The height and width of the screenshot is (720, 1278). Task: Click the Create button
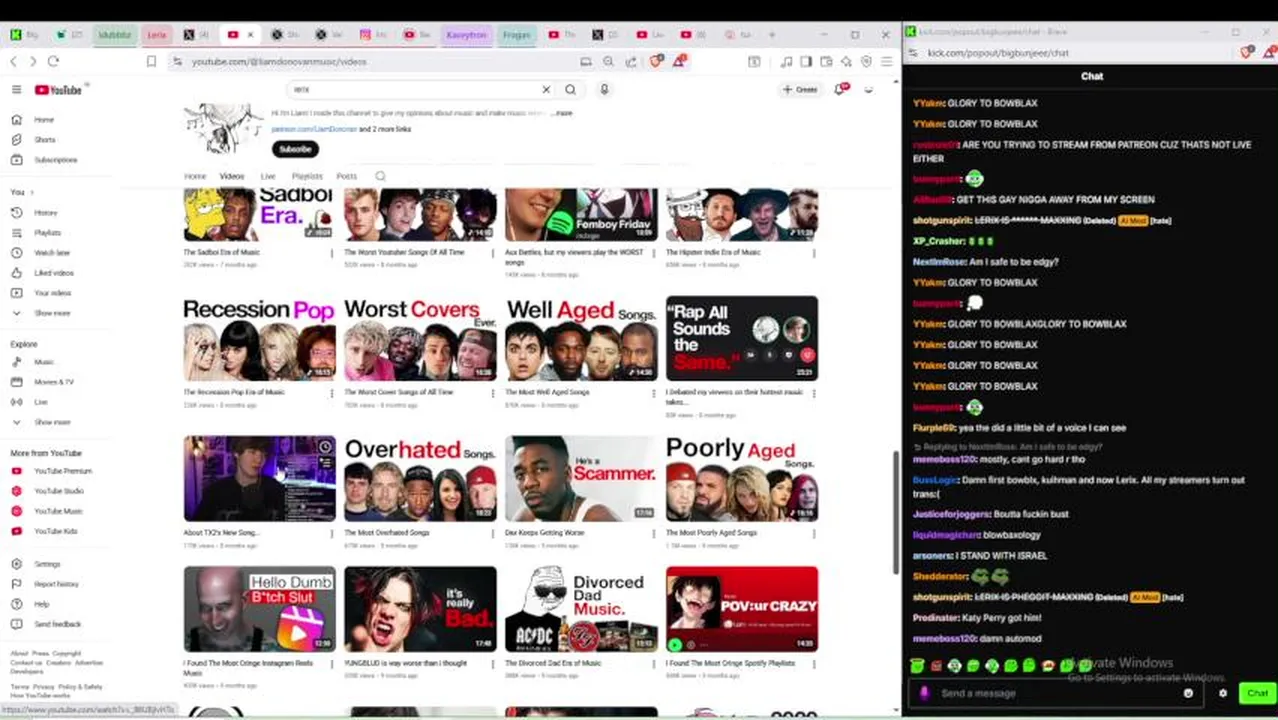pos(801,89)
